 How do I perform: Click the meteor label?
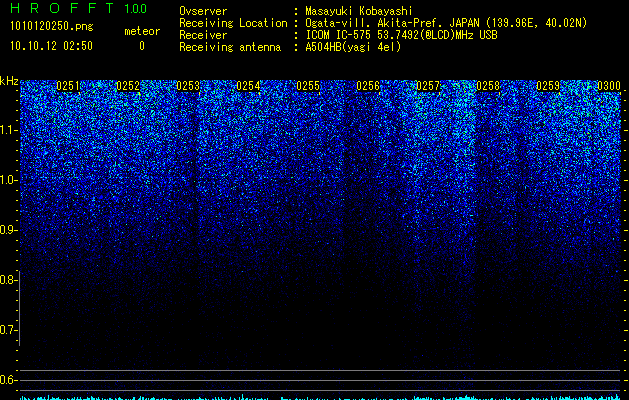pyautogui.click(x=142, y=32)
